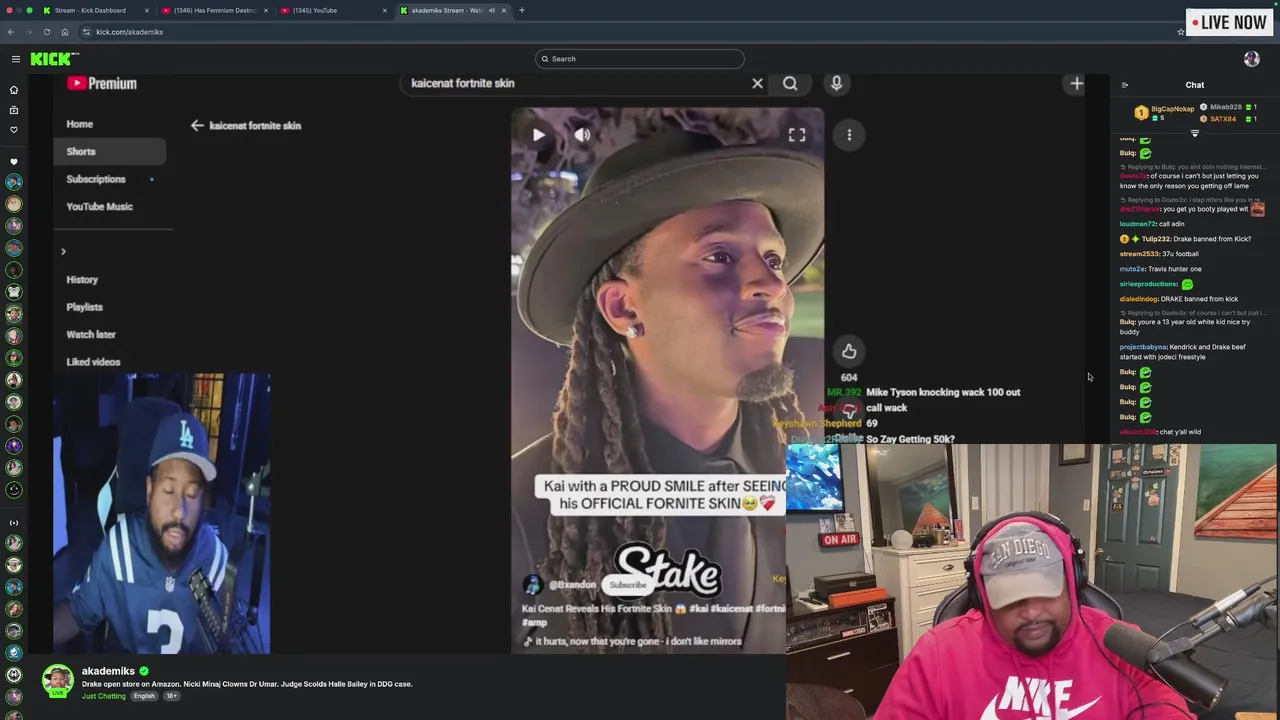Screen dimensions: 1280x720
Task: Click the projectbabyna chat username
Action: pyautogui.click(x=1143, y=347)
